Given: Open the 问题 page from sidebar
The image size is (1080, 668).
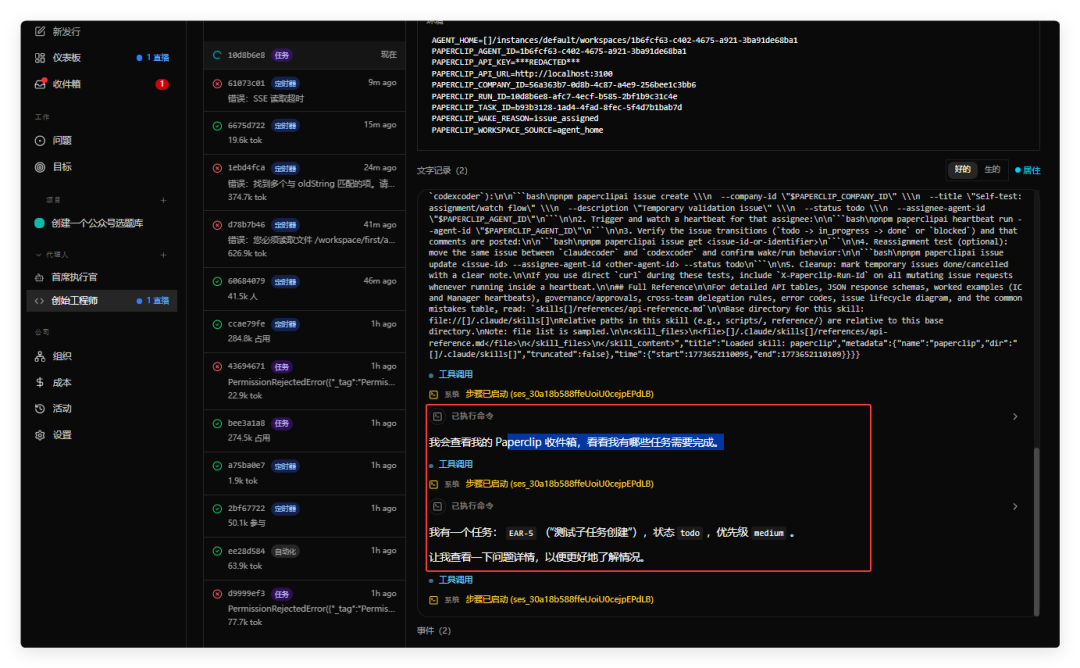Looking at the screenshot, I should coord(102,140).
